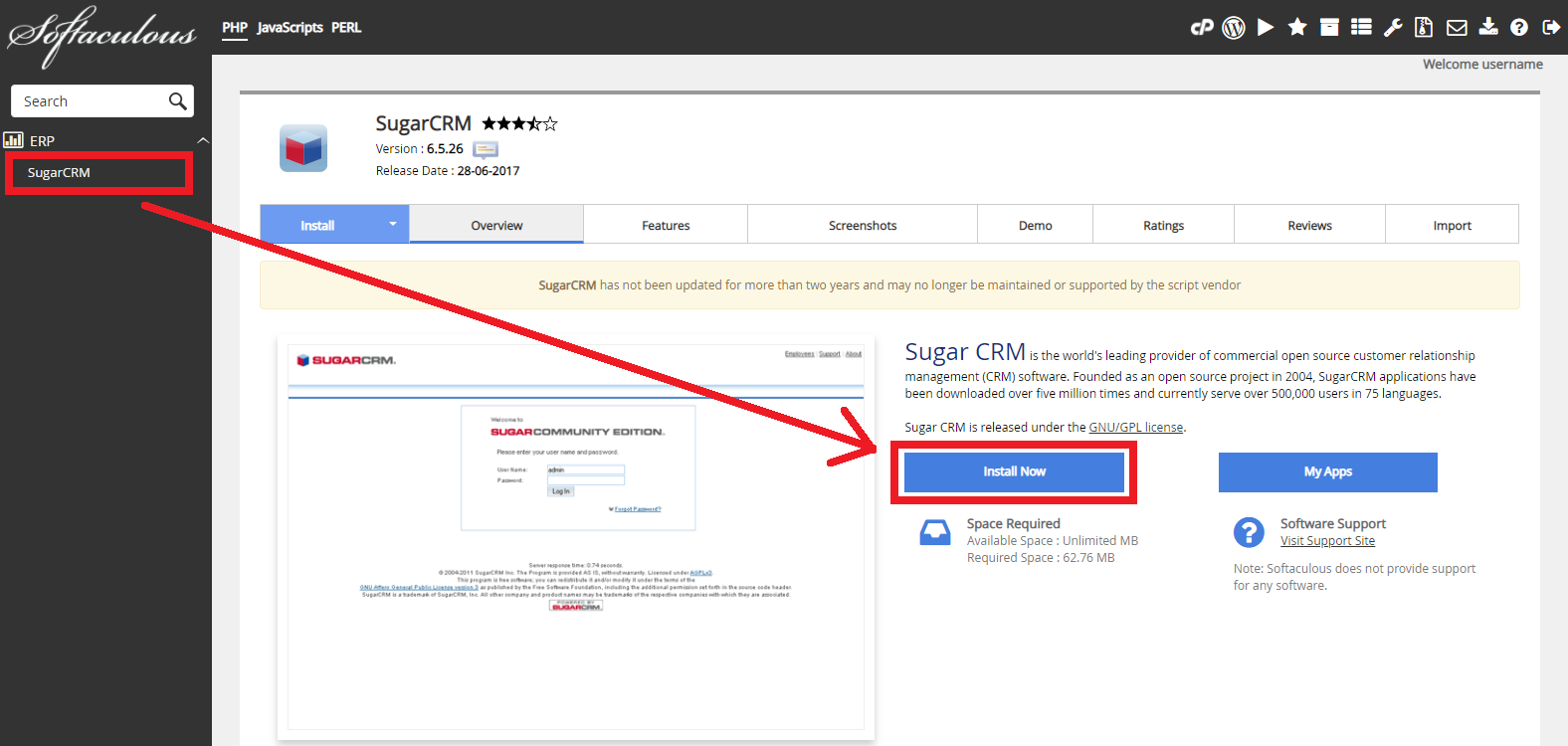Image resolution: width=1568 pixels, height=746 pixels.
Task: Click the not updated warning banner text
Action: (889, 284)
